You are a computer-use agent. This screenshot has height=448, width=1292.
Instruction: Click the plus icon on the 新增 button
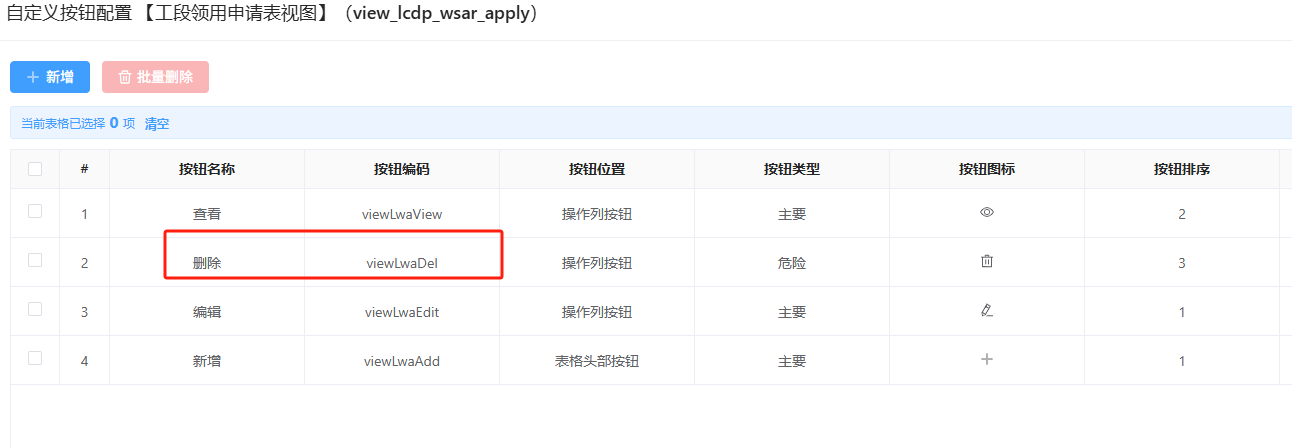33,77
